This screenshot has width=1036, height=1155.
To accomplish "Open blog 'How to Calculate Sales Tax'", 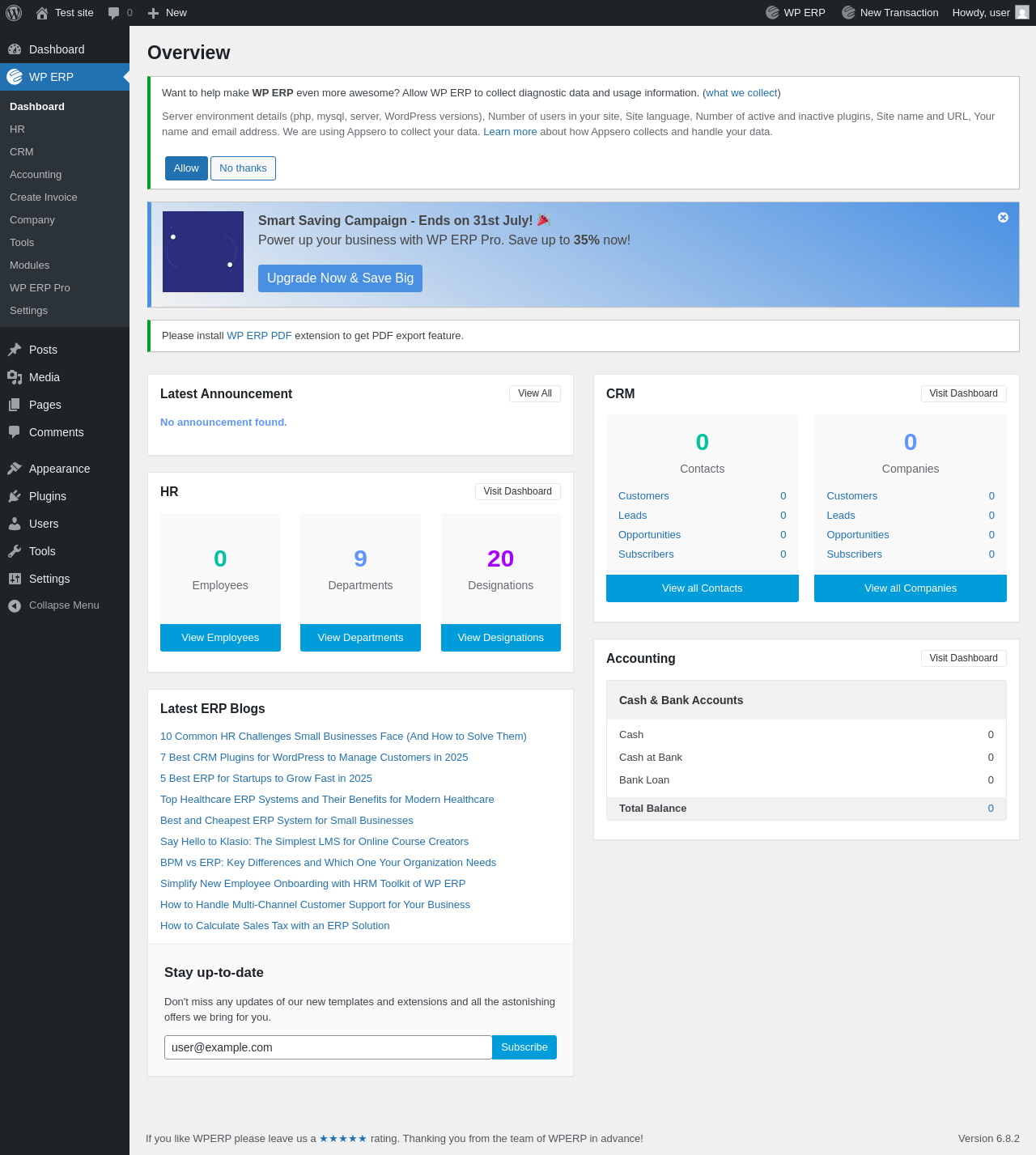I will [x=274, y=926].
